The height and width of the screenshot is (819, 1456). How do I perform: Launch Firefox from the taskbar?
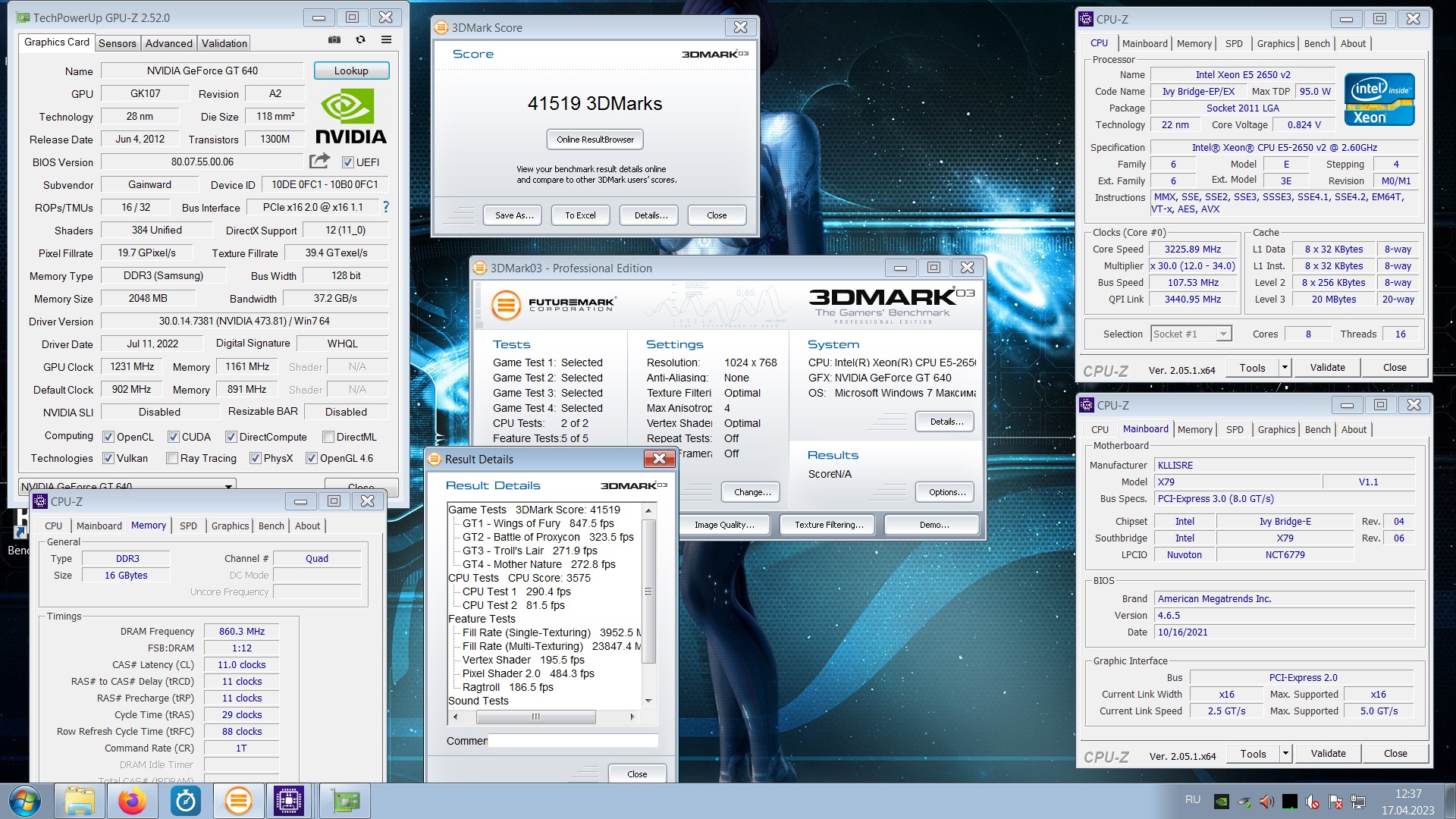tap(133, 801)
